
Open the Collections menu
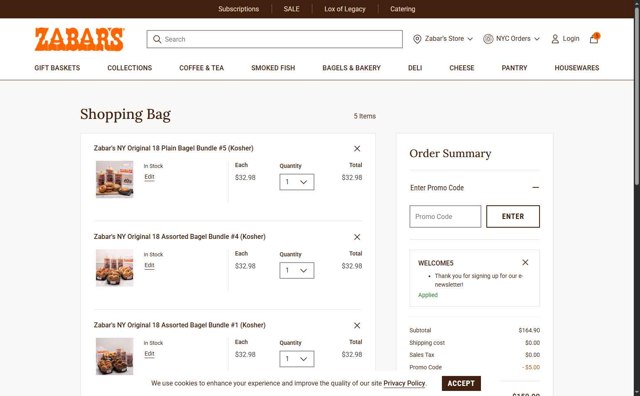click(129, 68)
